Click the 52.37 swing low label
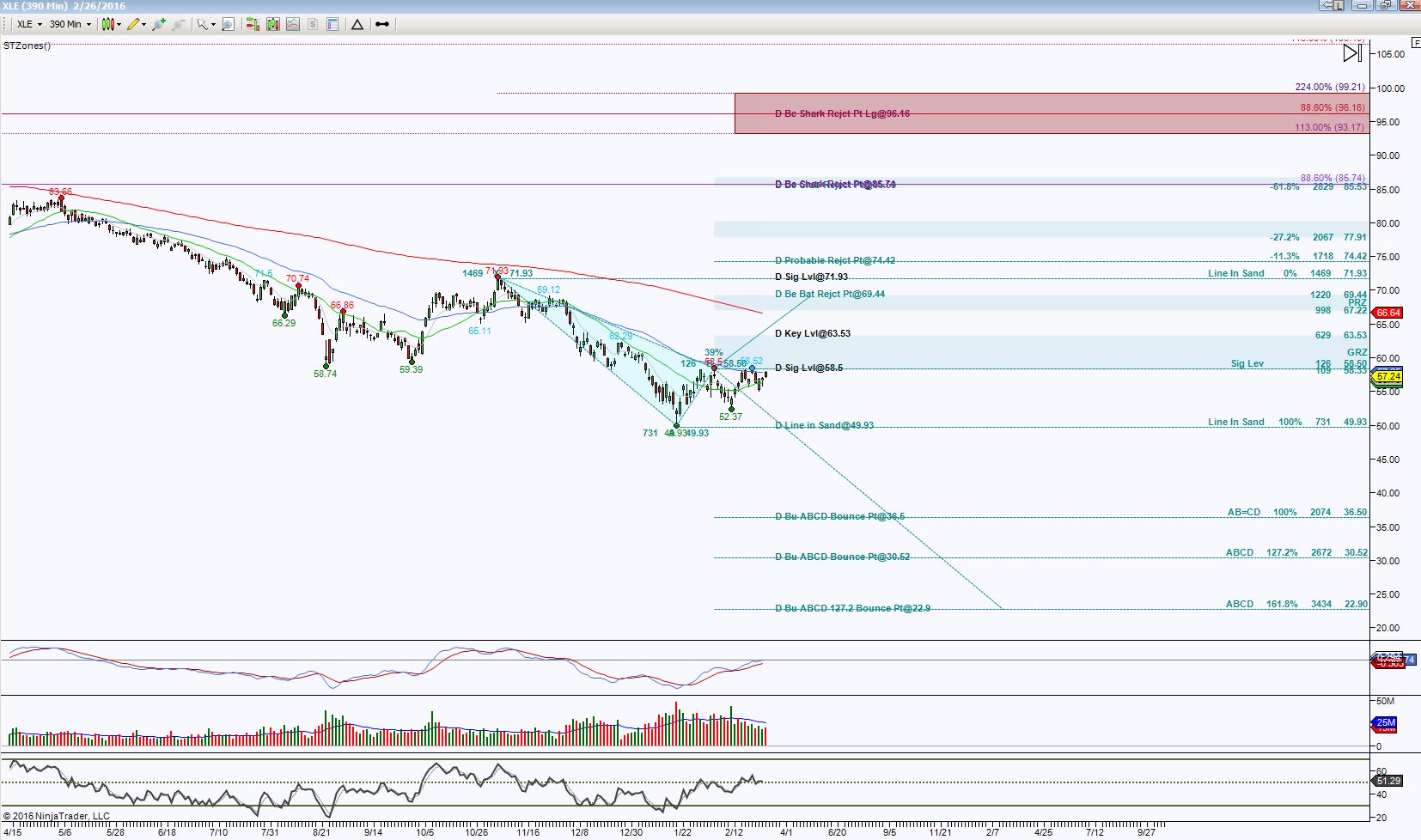Image resolution: width=1421 pixels, height=840 pixels. pos(730,417)
